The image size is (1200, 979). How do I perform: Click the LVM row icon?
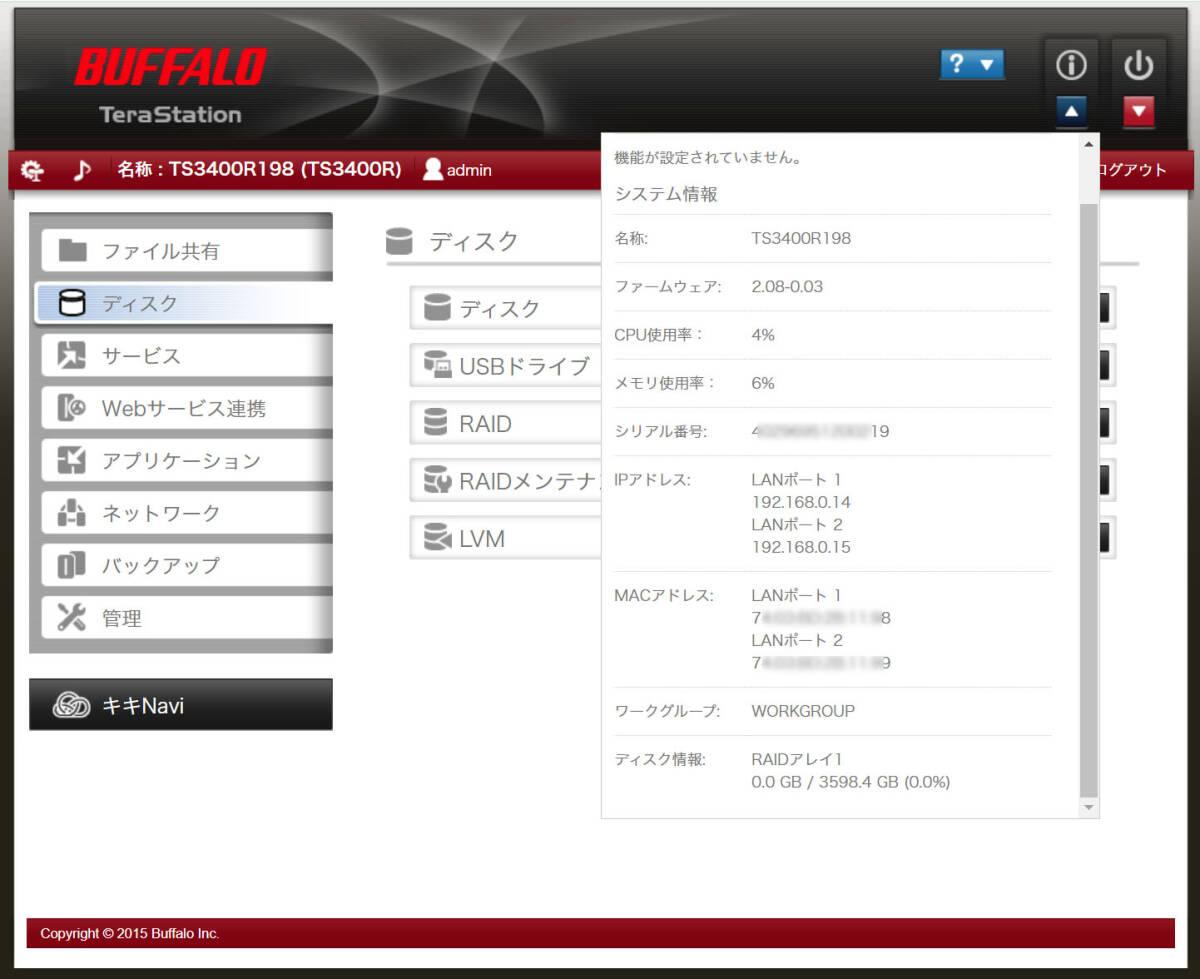click(437, 538)
